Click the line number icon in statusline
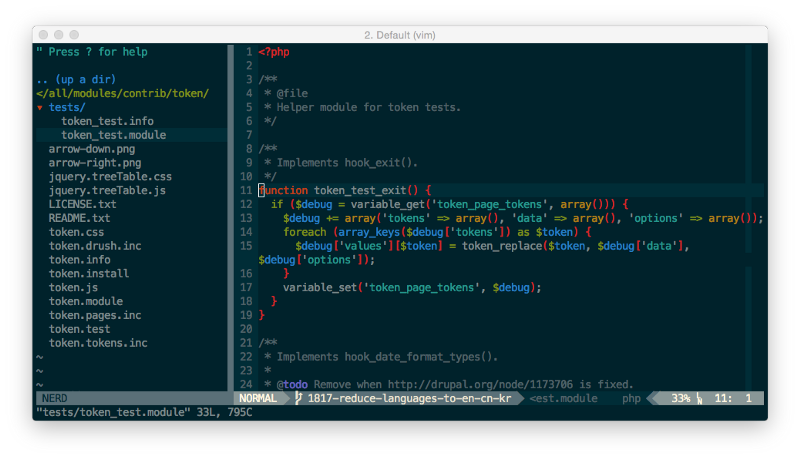Screen dimensions: 800x459 click(699, 399)
